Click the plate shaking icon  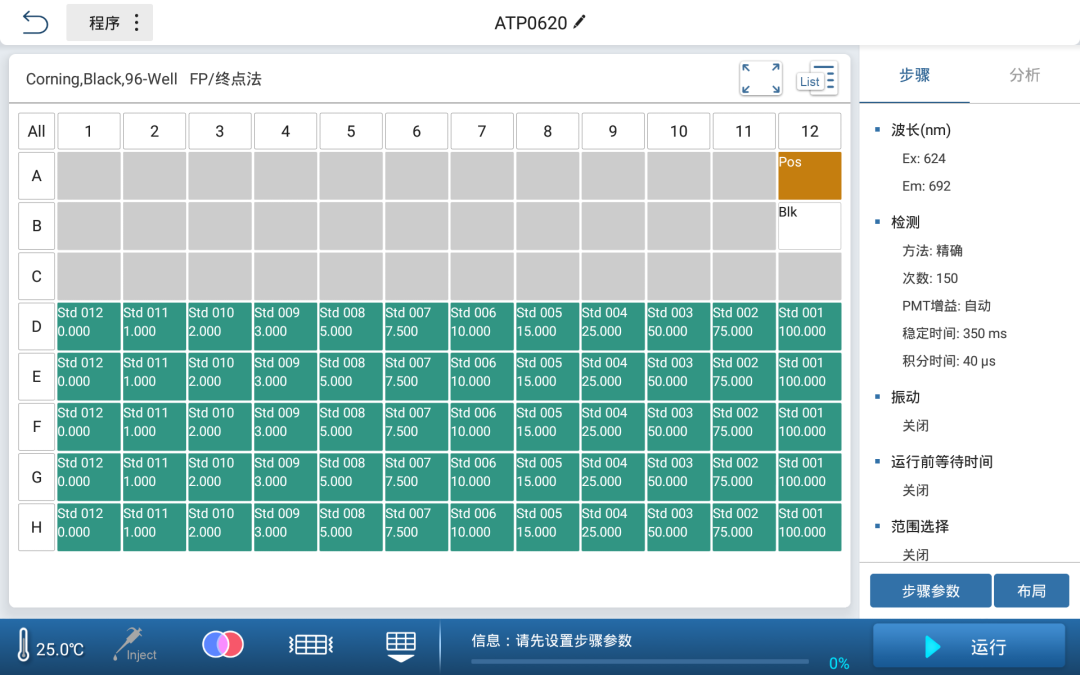(x=311, y=645)
